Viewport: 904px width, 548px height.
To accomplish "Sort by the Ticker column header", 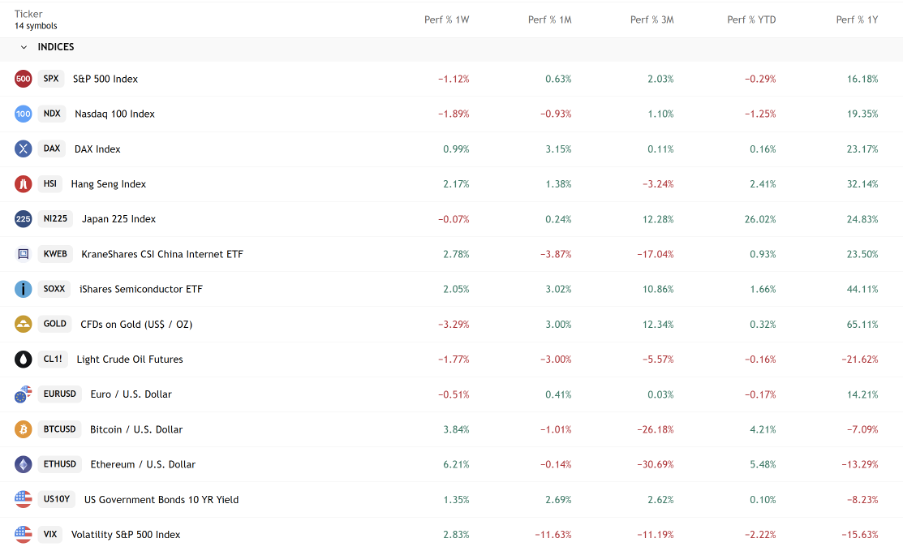I will coord(29,14).
